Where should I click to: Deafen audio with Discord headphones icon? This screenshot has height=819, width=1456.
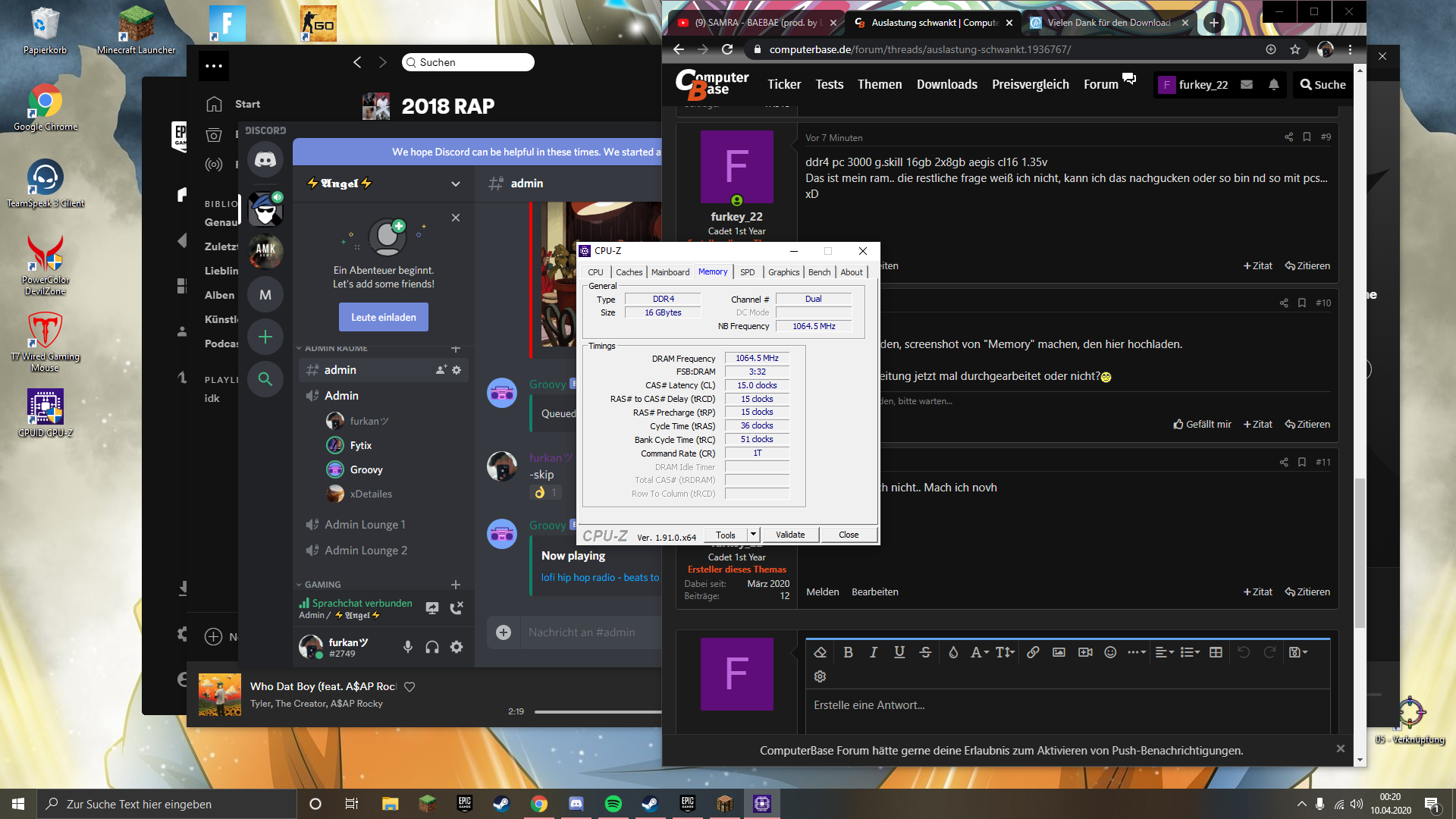(x=432, y=647)
